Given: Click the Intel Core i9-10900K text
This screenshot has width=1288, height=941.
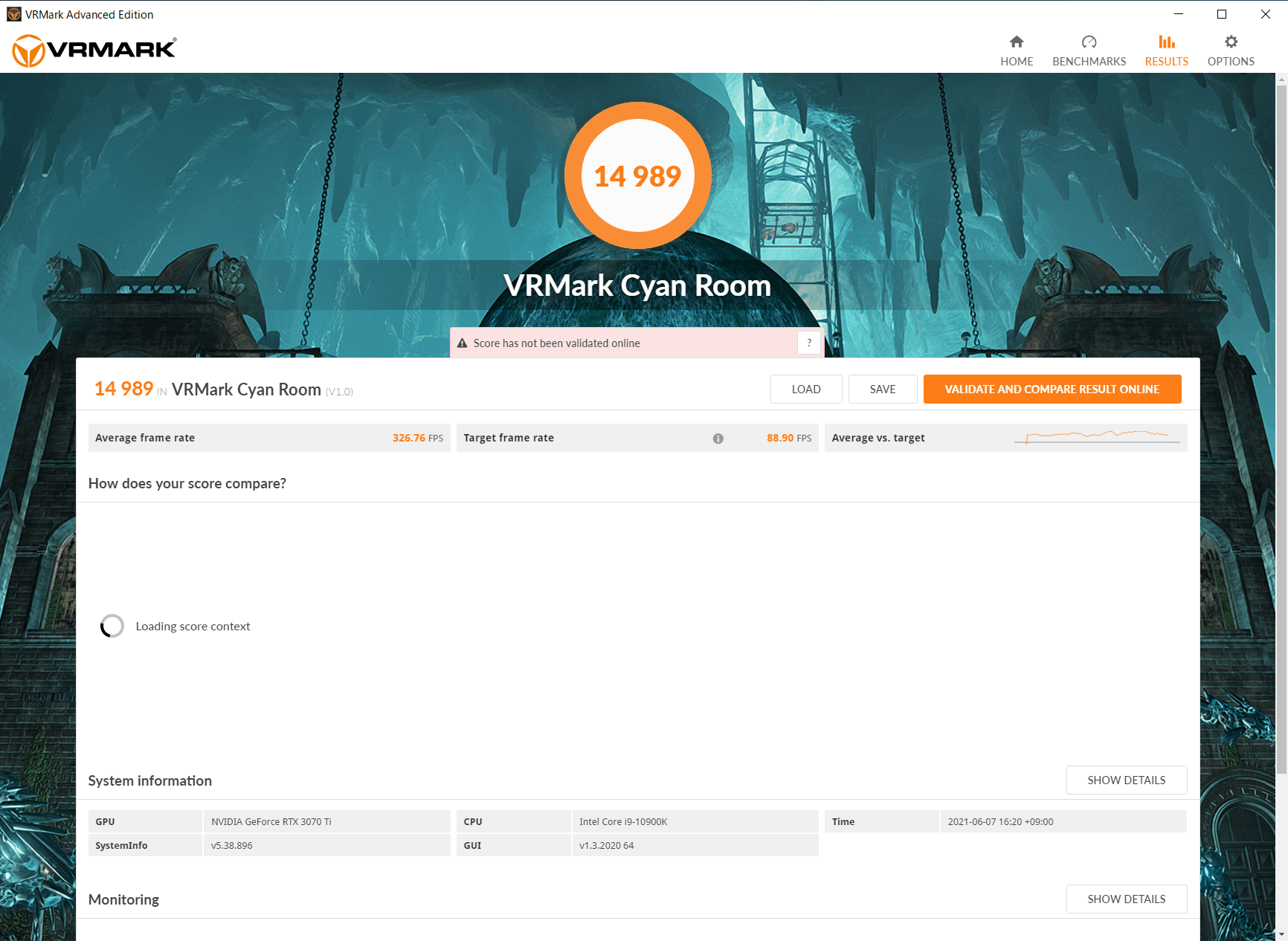Looking at the screenshot, I should (623, 821).
